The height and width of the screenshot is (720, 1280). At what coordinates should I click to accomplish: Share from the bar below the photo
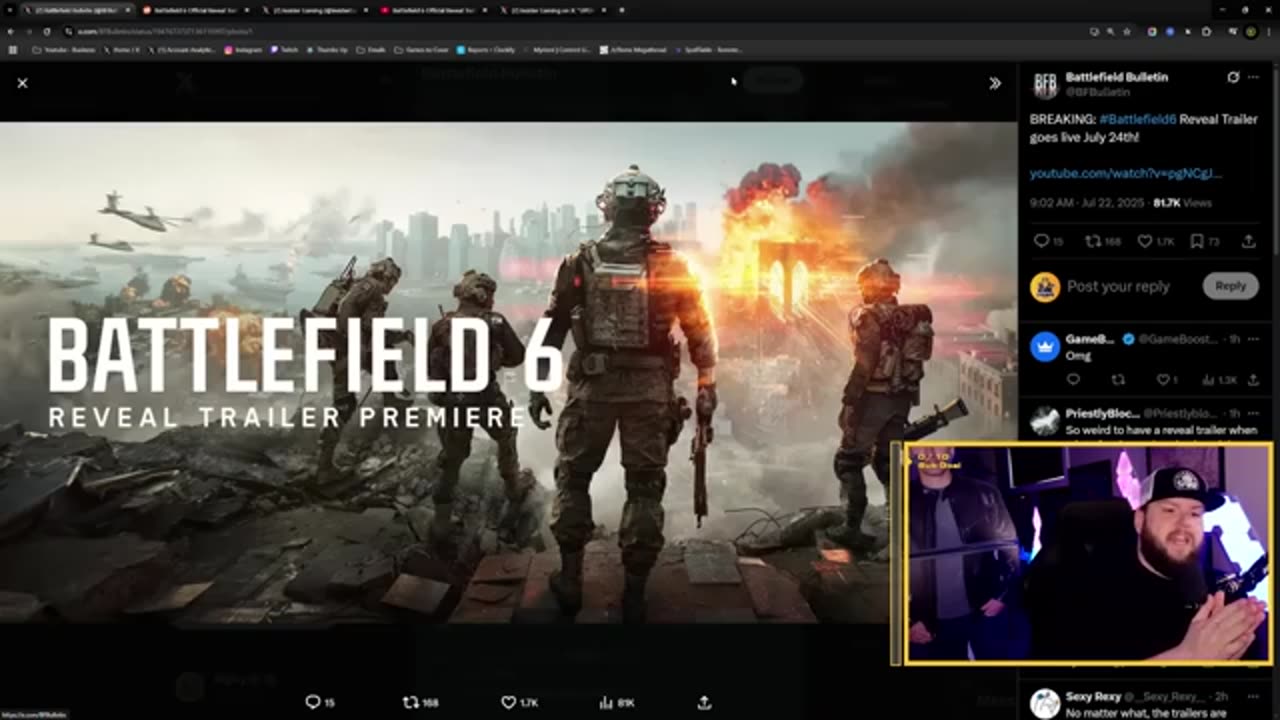(x=704, y=702)
